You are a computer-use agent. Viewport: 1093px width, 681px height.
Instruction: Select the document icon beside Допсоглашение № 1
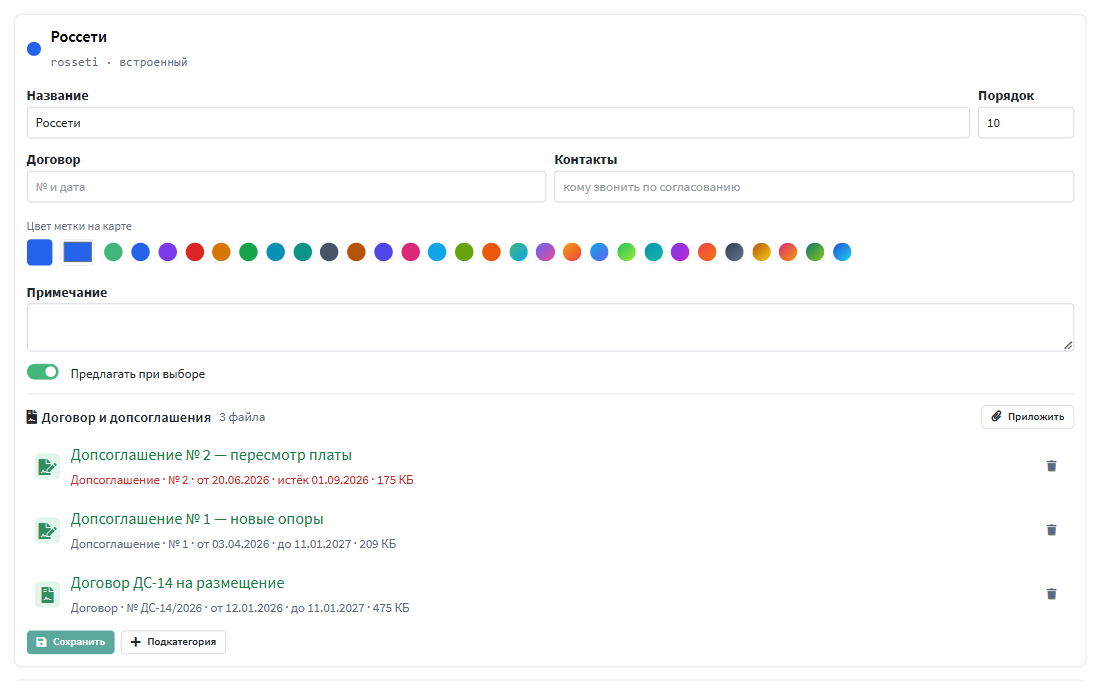point(47,531)
